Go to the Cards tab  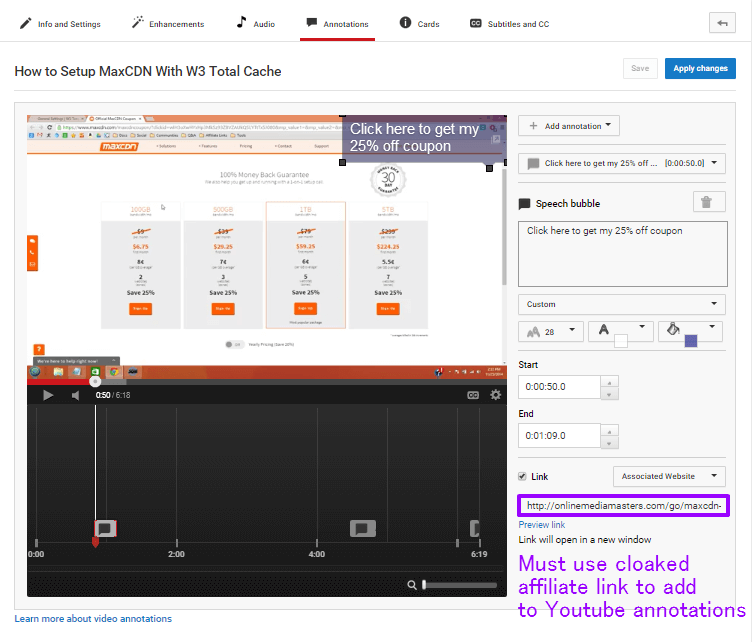coord(419,23)
